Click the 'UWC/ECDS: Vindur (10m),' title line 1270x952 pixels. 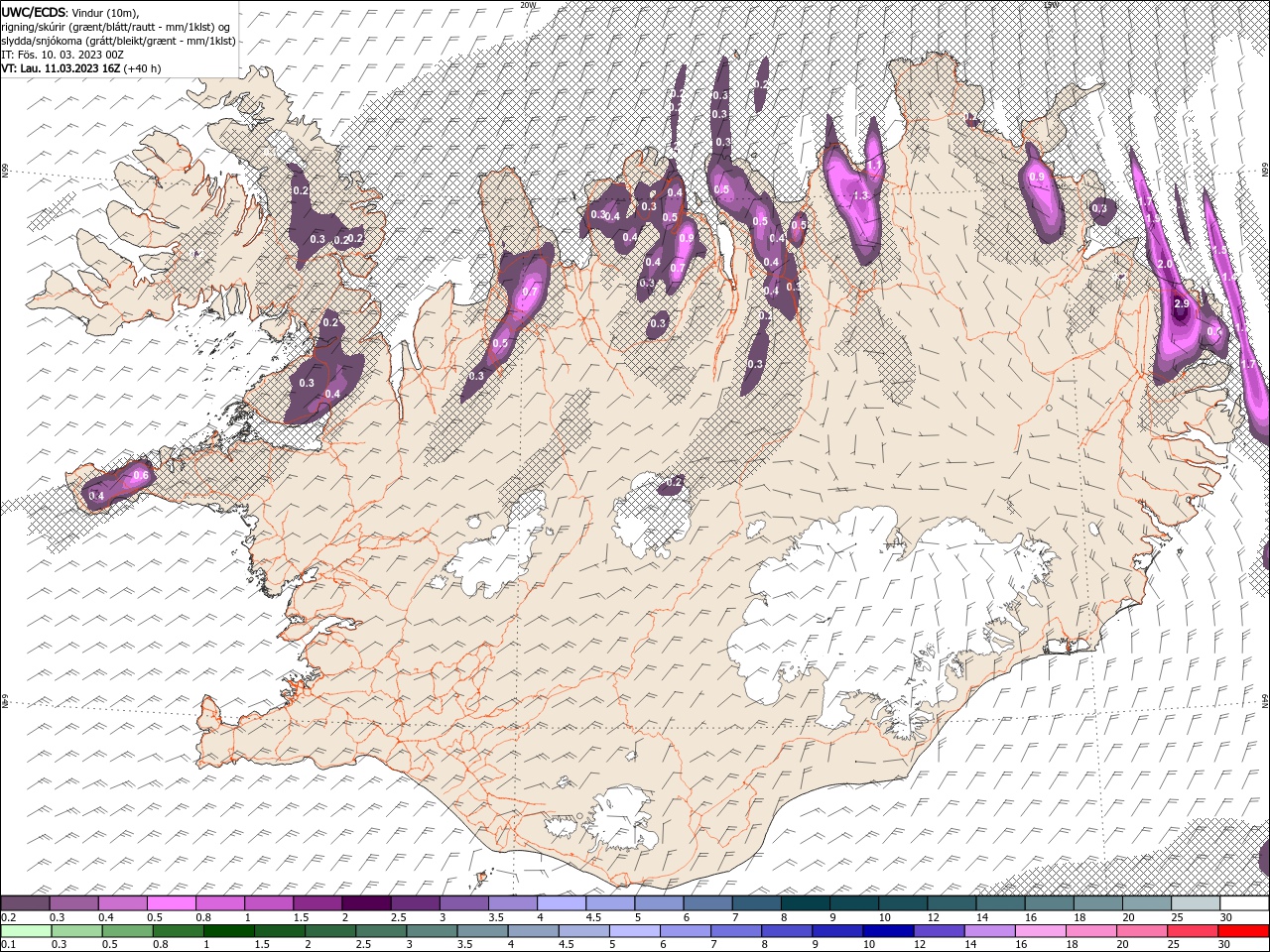(70, 12)
